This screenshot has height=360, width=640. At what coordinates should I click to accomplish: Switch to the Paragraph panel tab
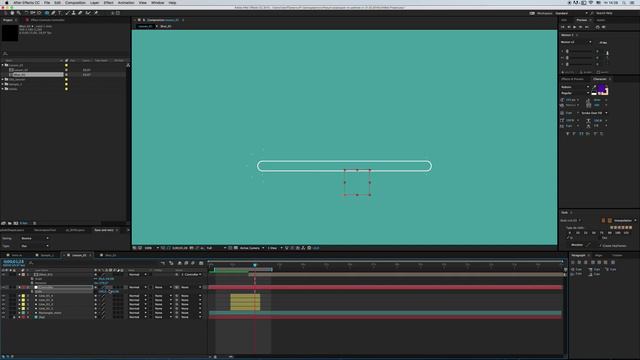[578, 255]
